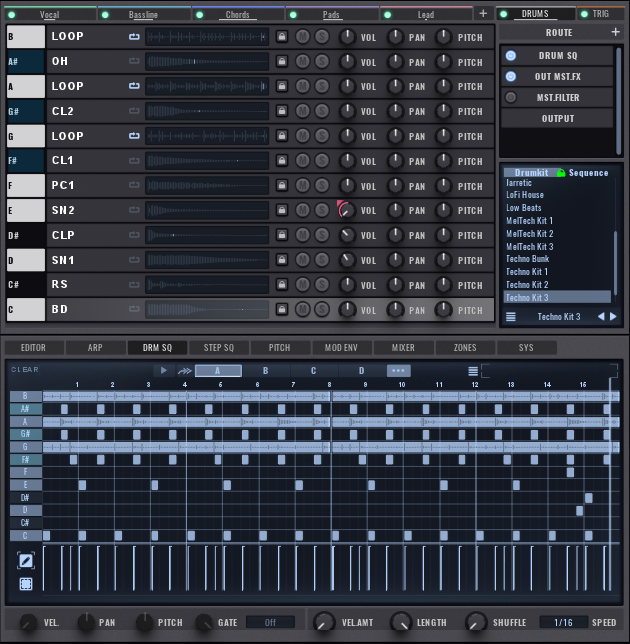Select pattern B in the sequencer
The image size is (630, 644).
tap(265, 371)
